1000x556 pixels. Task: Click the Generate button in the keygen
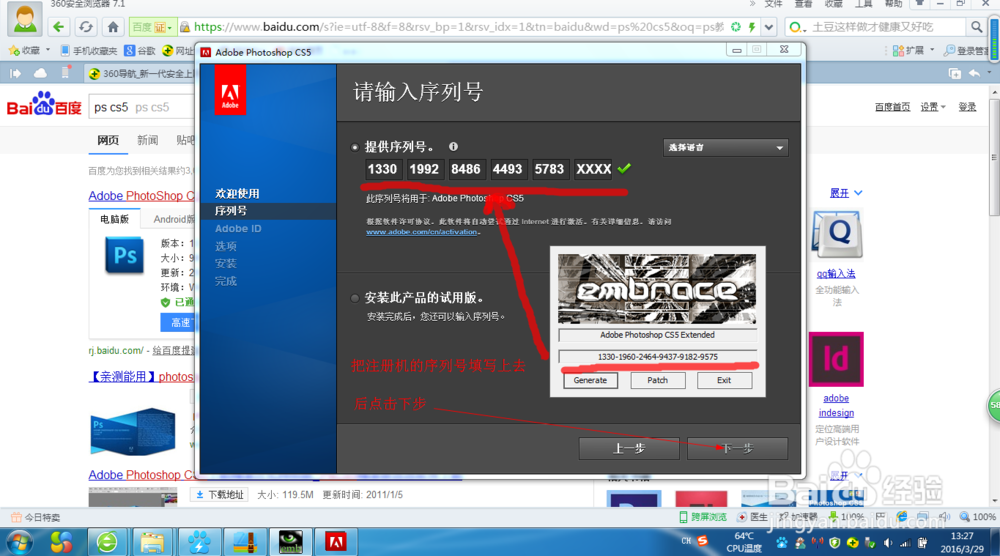590,380
